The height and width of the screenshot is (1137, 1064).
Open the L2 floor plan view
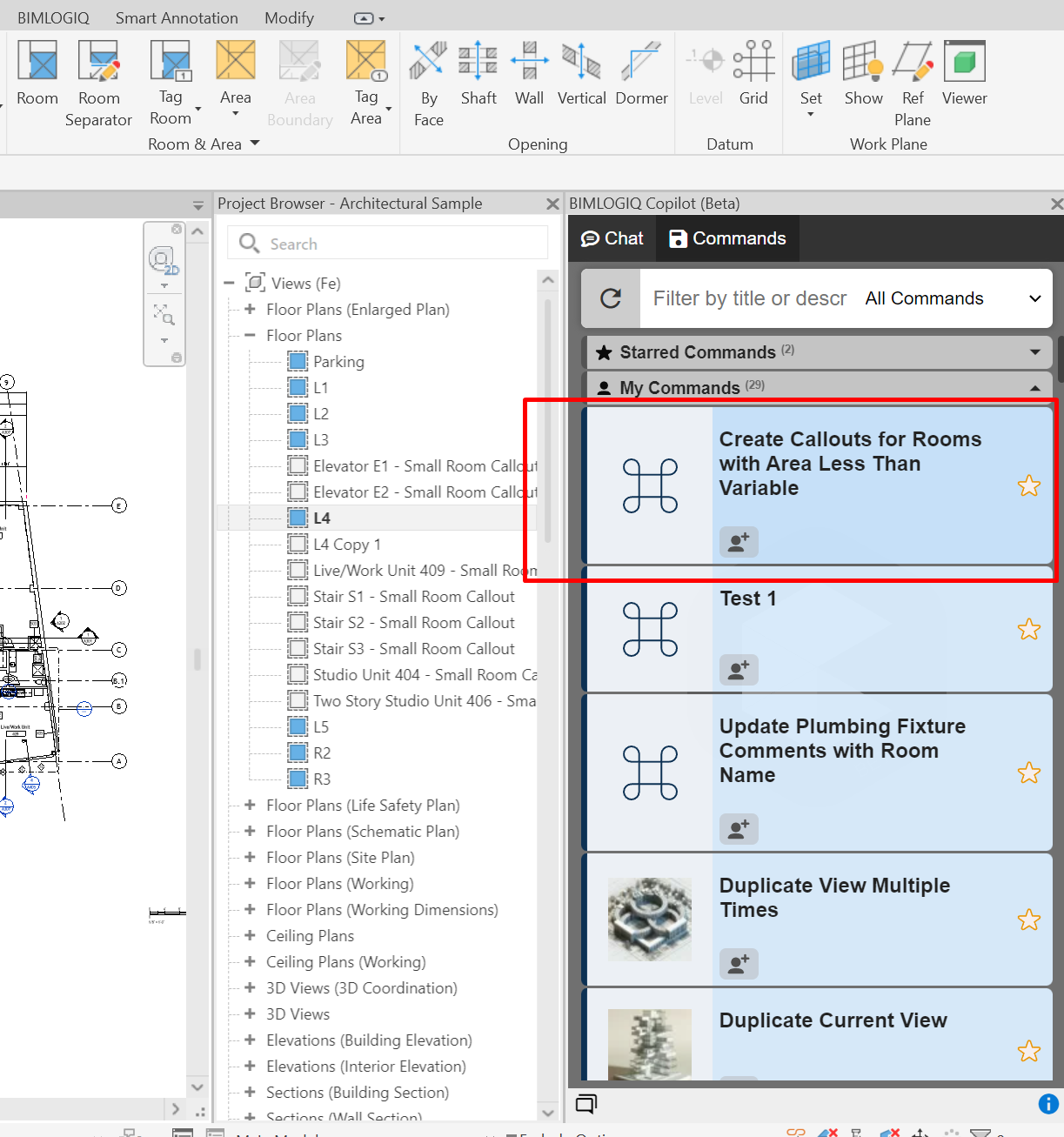pyautogui.click(x=321, y=413)
